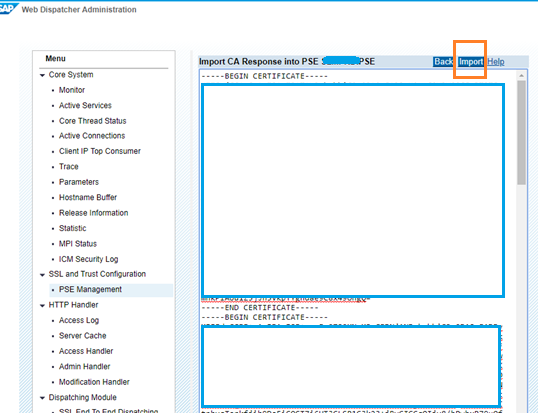This screenshot has height=414, width=538.
Task: Click the certificate textarea scrollbar thumb
Action: pyautogui.click(x=522, y=133)
